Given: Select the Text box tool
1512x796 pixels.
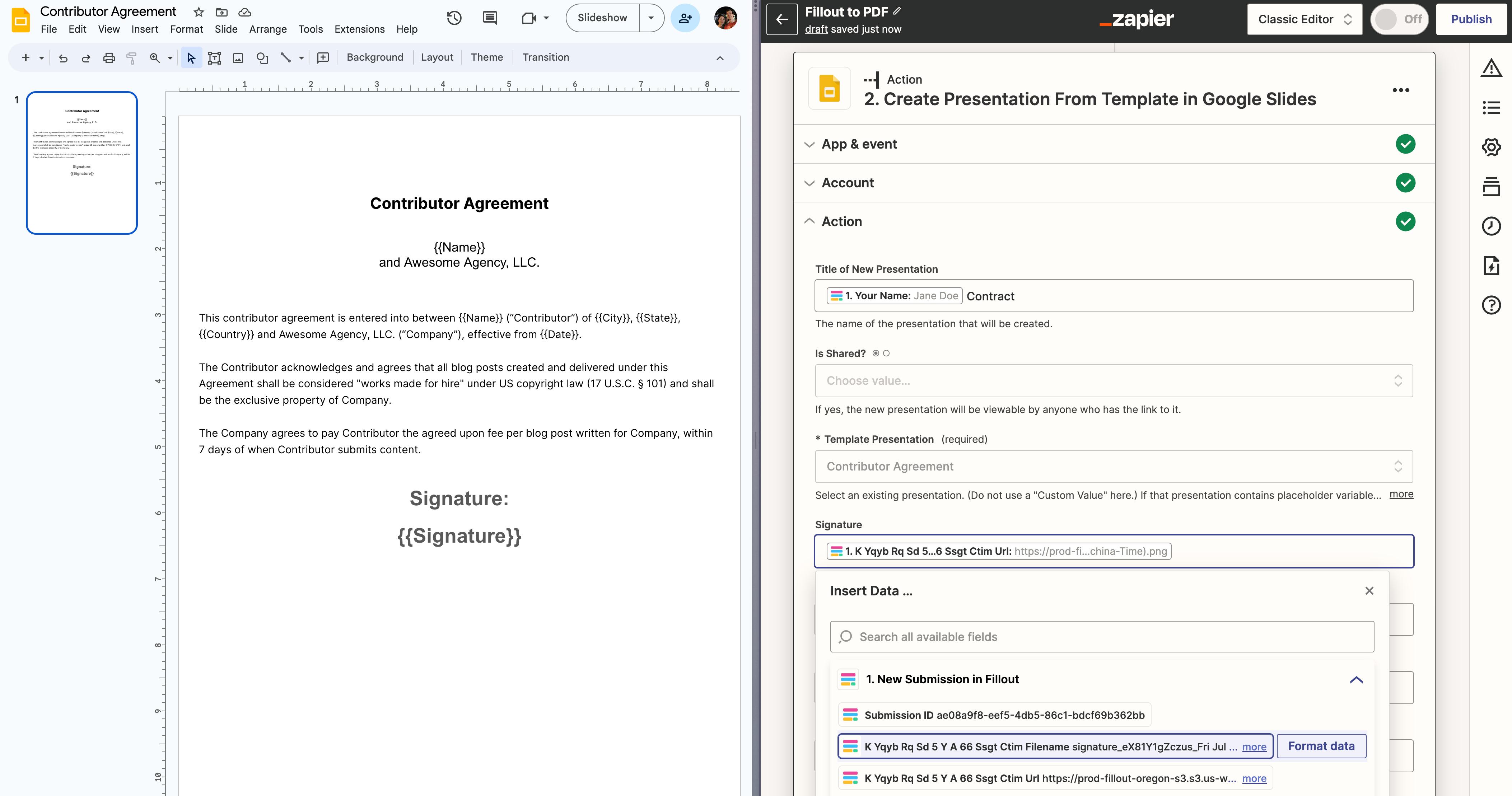Looking at the screenshot, I should [215, 57].
